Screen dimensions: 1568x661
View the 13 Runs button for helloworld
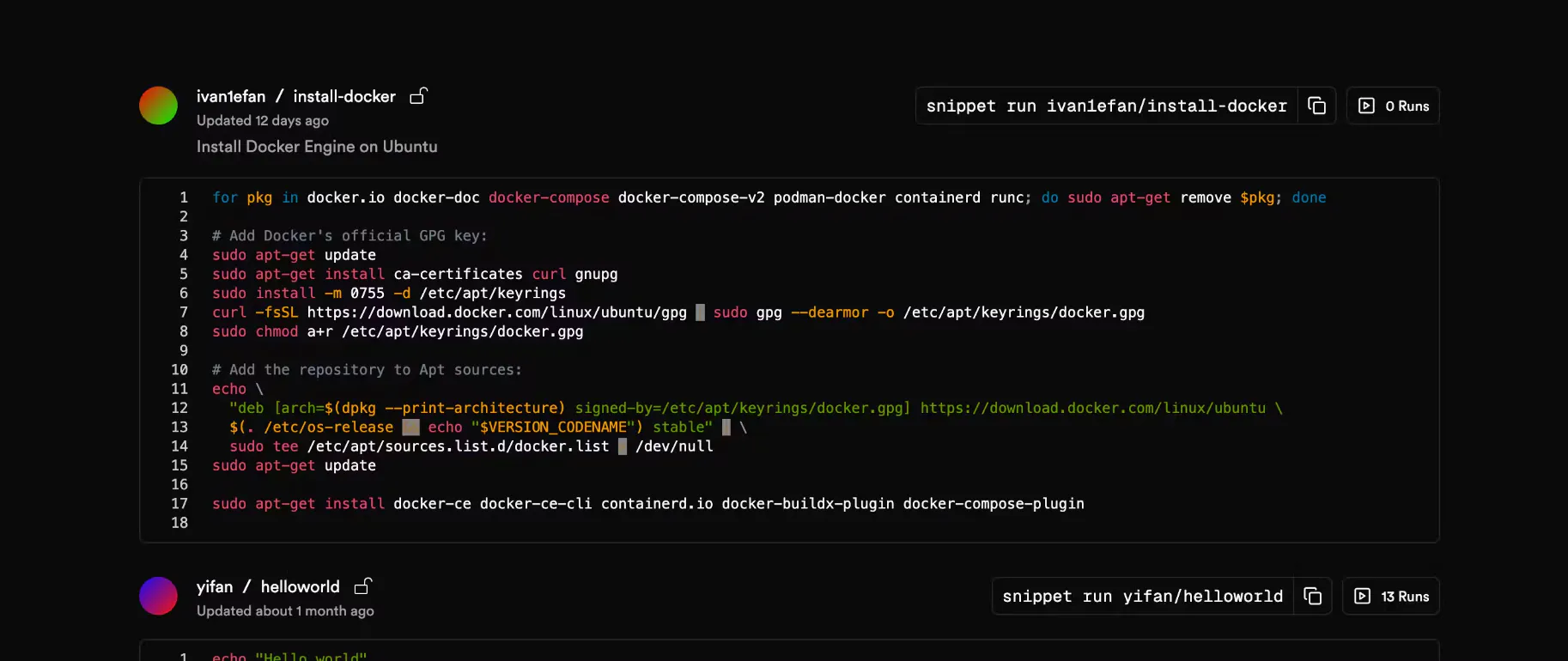point(1391,596)
